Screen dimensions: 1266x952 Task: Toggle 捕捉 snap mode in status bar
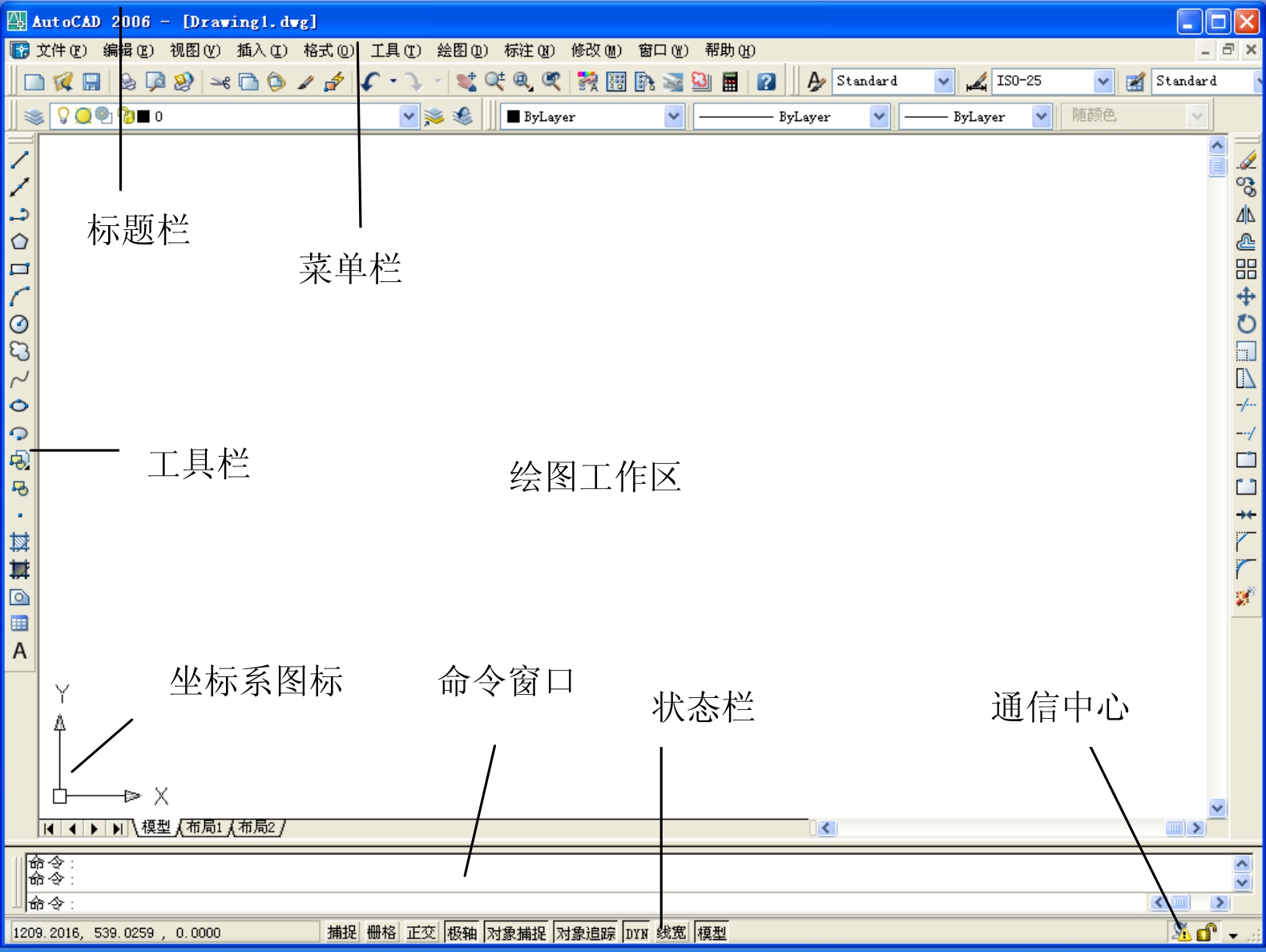pyautogui.click(x=341, y=932)
